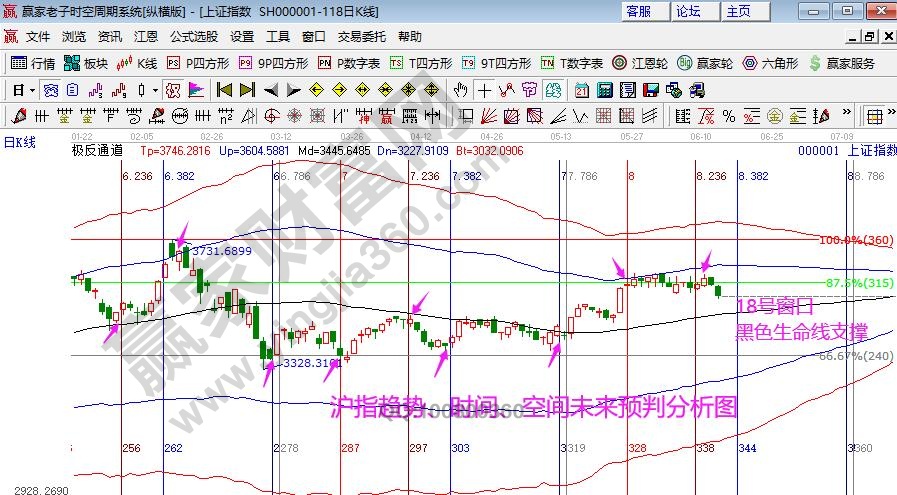Click the 论坛 forum button

pyautogui.click(x=688, y=11)
